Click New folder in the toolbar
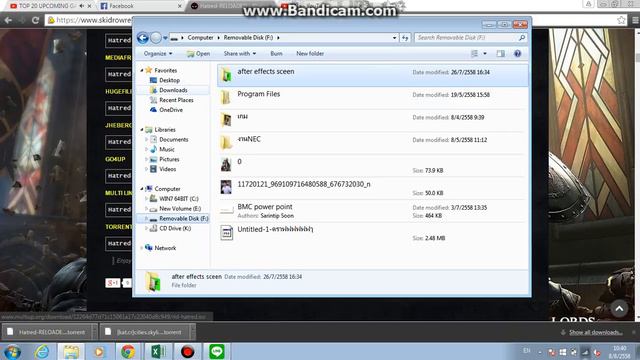Screen dimensions: 640x360 tap(310, 53)
